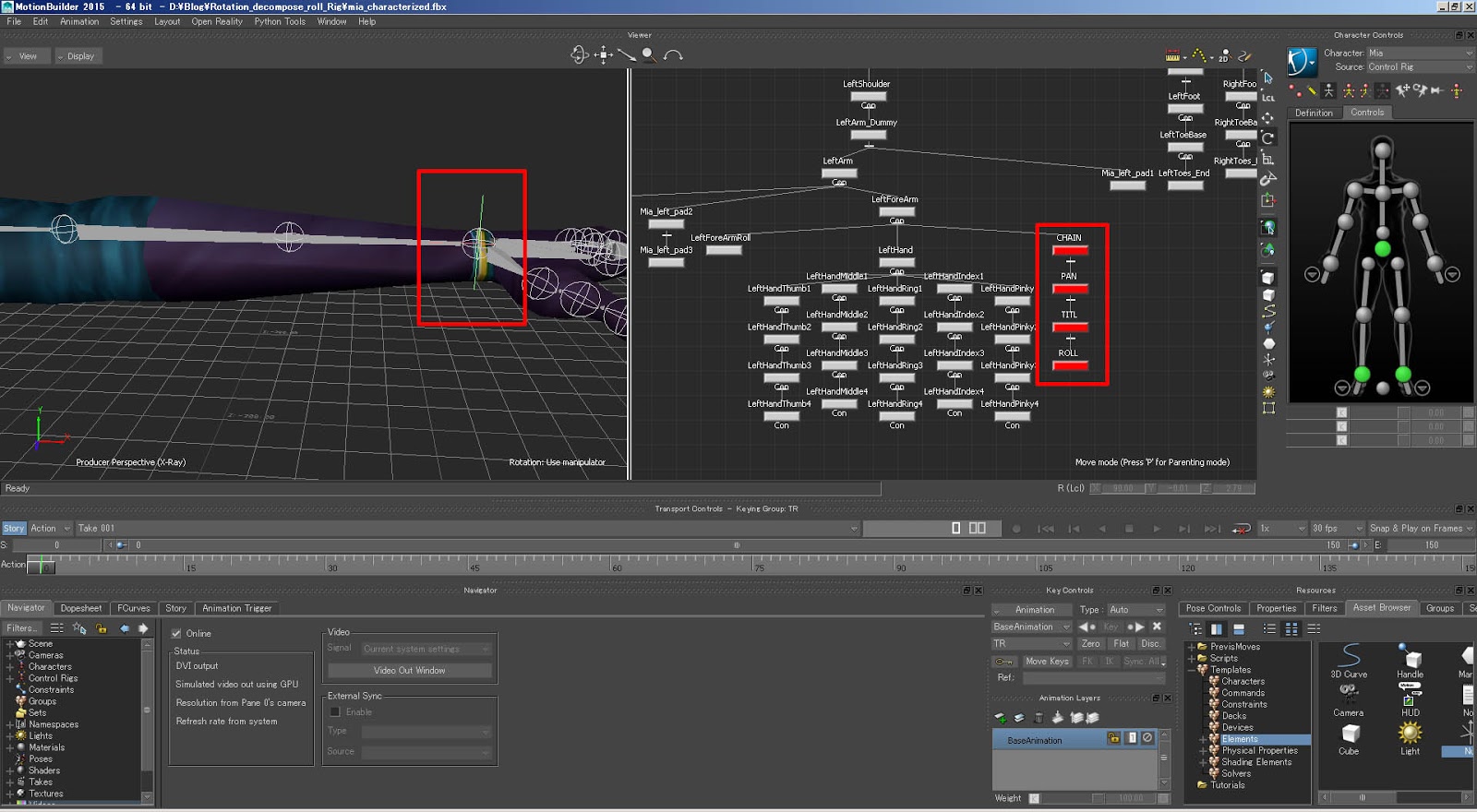This screenshot has height=812, width=1477.
Task: Open the Character dropdown showing Mia
Action: tap(1420, 54)
